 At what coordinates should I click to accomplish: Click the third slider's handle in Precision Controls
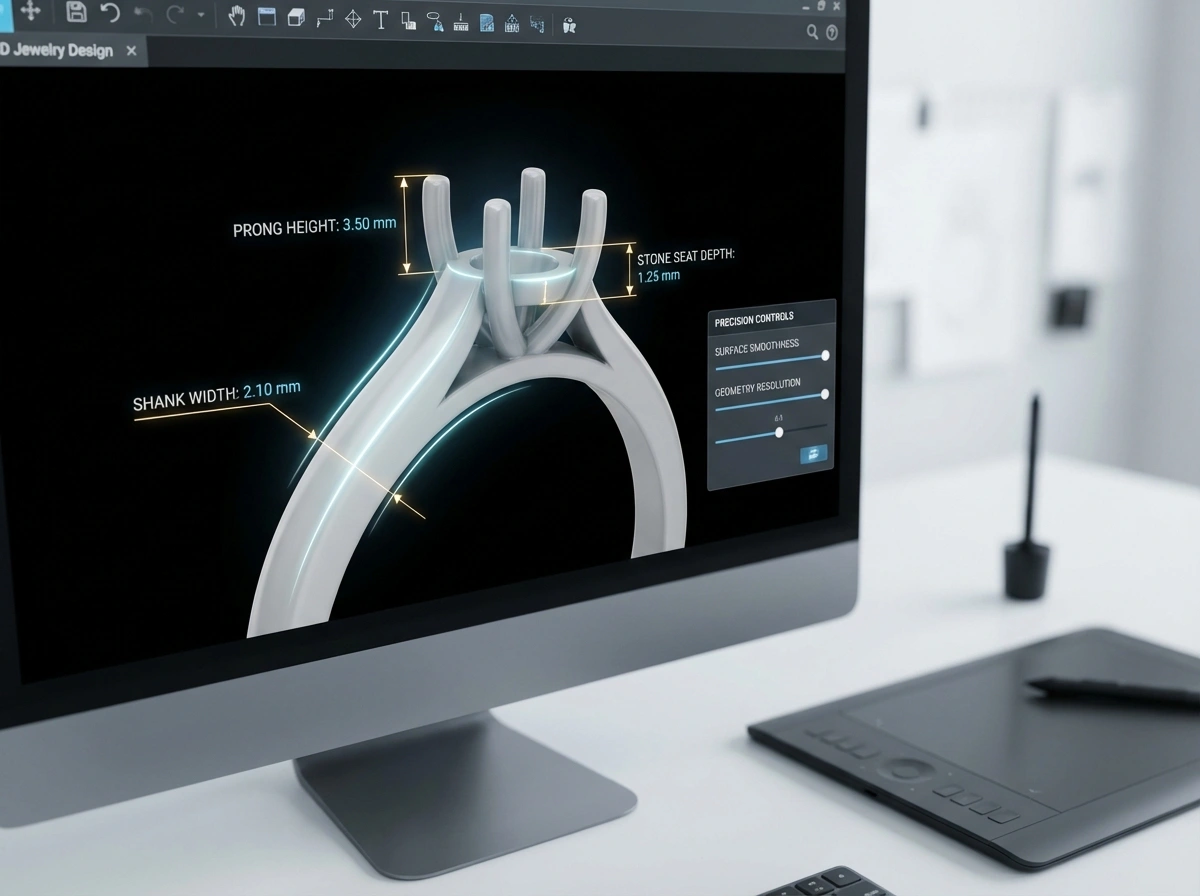tap(779, 432)
